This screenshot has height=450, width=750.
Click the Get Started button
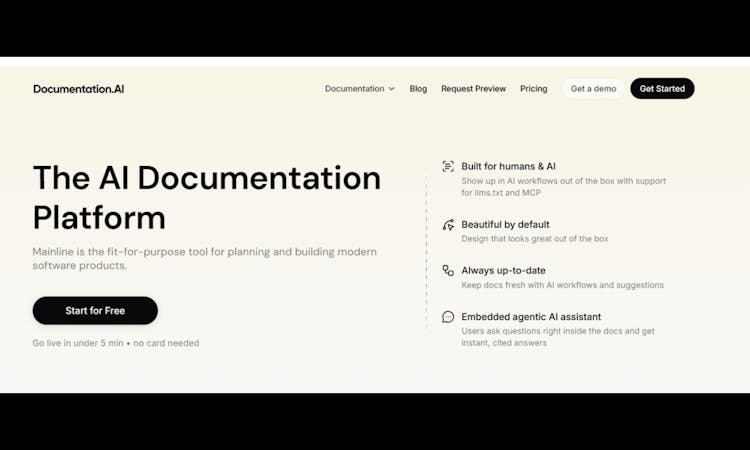662,89
